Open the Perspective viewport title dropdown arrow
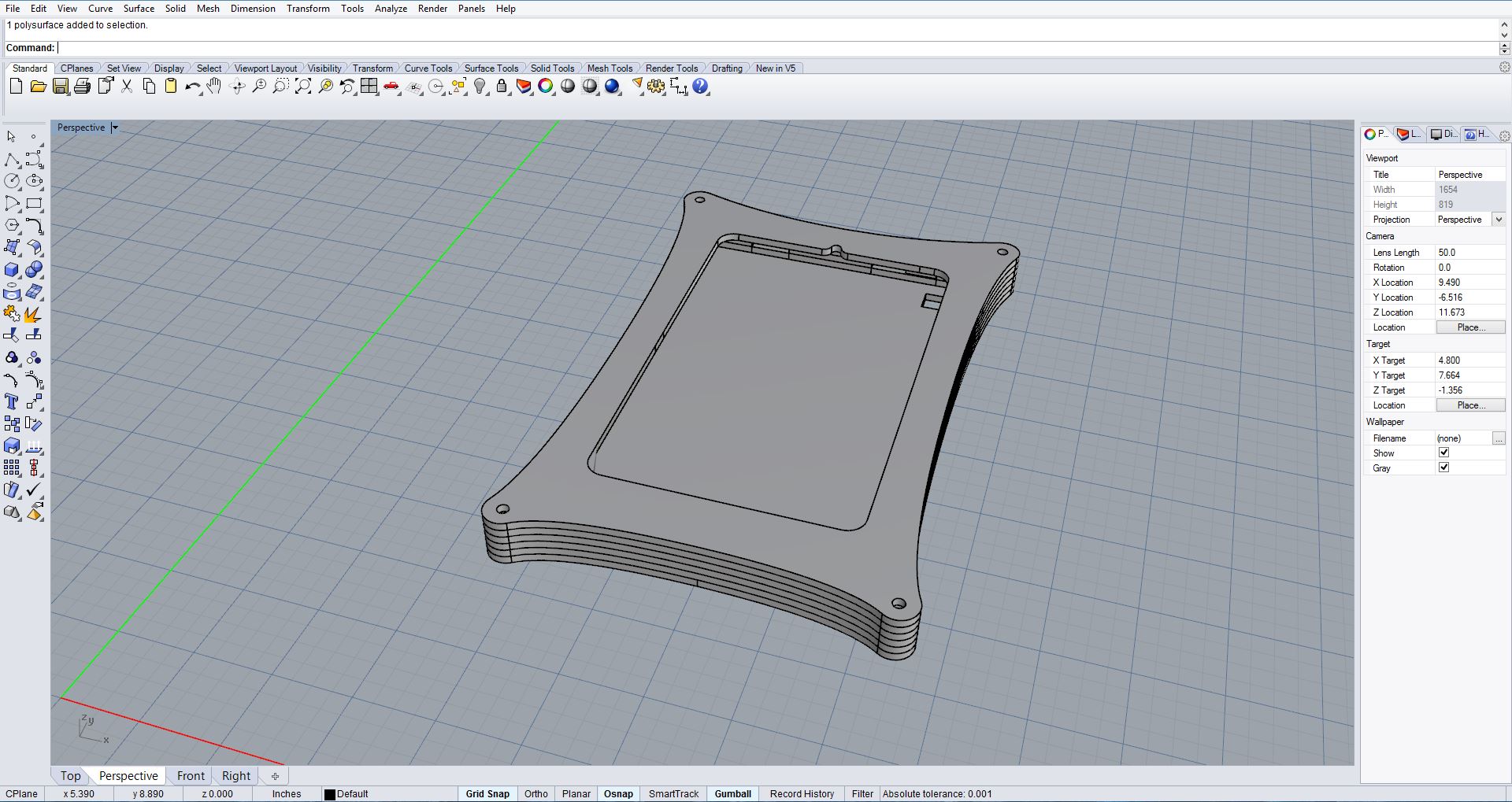This screenshot has width=1512, height=802. click(x=115, y=128)
